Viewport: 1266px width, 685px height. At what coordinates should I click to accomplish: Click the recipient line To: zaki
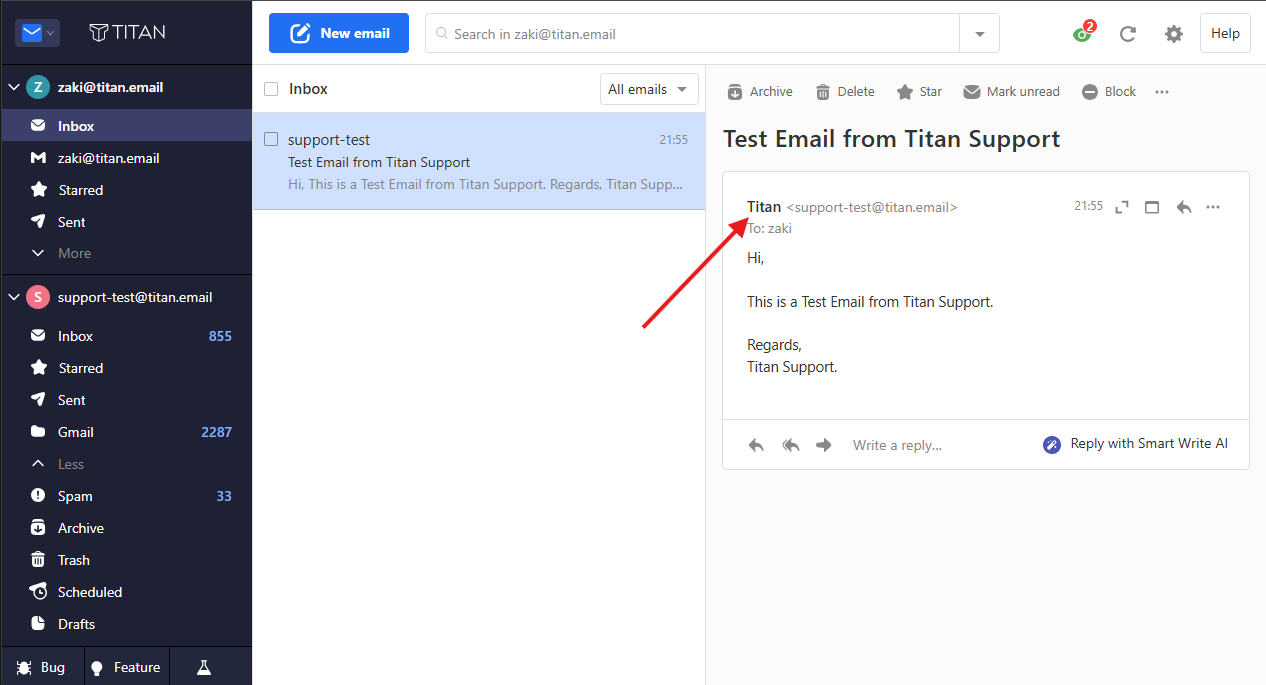click(x=770, y=228)
